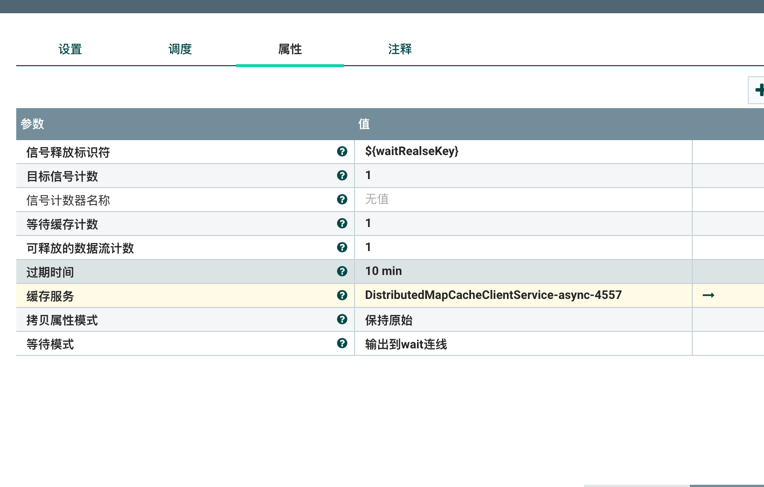
Task: Show help info for 缓存服务
Action: click(x=342, y=296)
